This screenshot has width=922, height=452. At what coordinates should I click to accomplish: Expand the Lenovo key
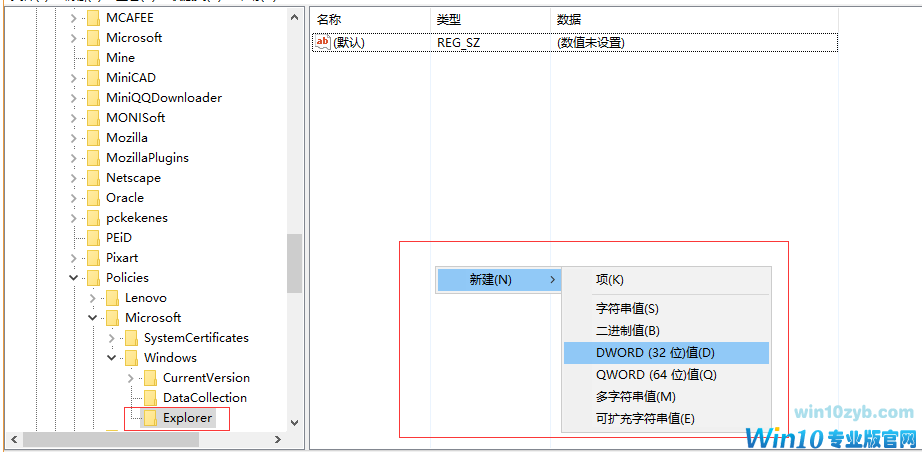[x=93, y=298]
